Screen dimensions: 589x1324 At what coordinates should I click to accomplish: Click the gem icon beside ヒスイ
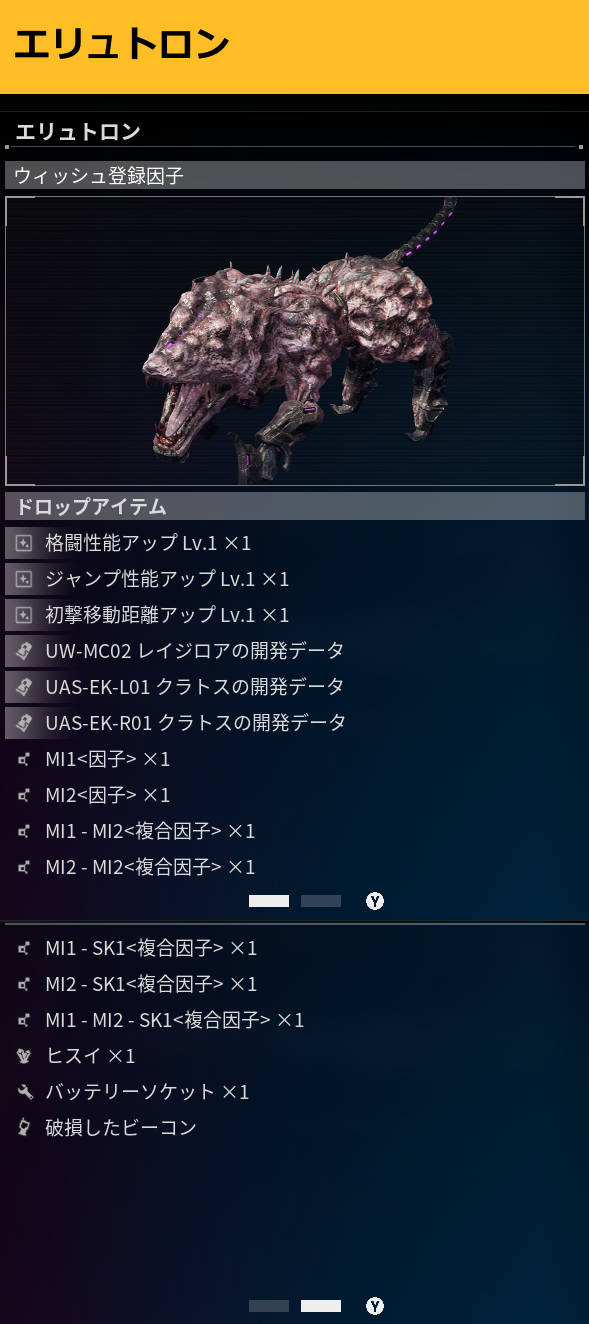click(x=24, y=1056)
